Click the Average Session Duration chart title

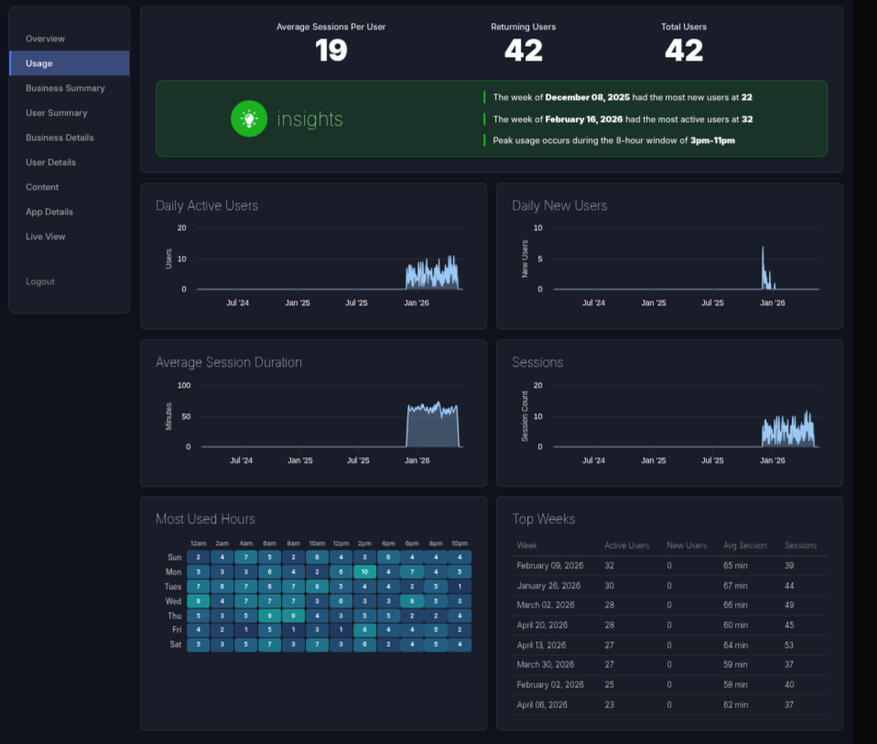[229, 362]
